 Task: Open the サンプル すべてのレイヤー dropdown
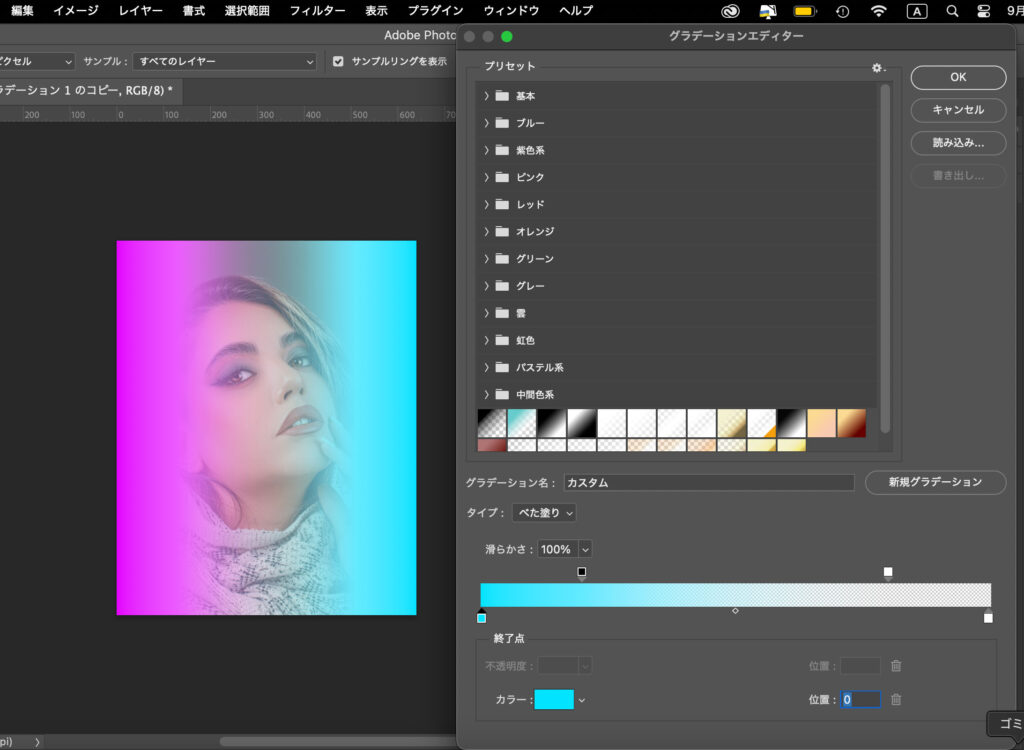pos(225,61)
